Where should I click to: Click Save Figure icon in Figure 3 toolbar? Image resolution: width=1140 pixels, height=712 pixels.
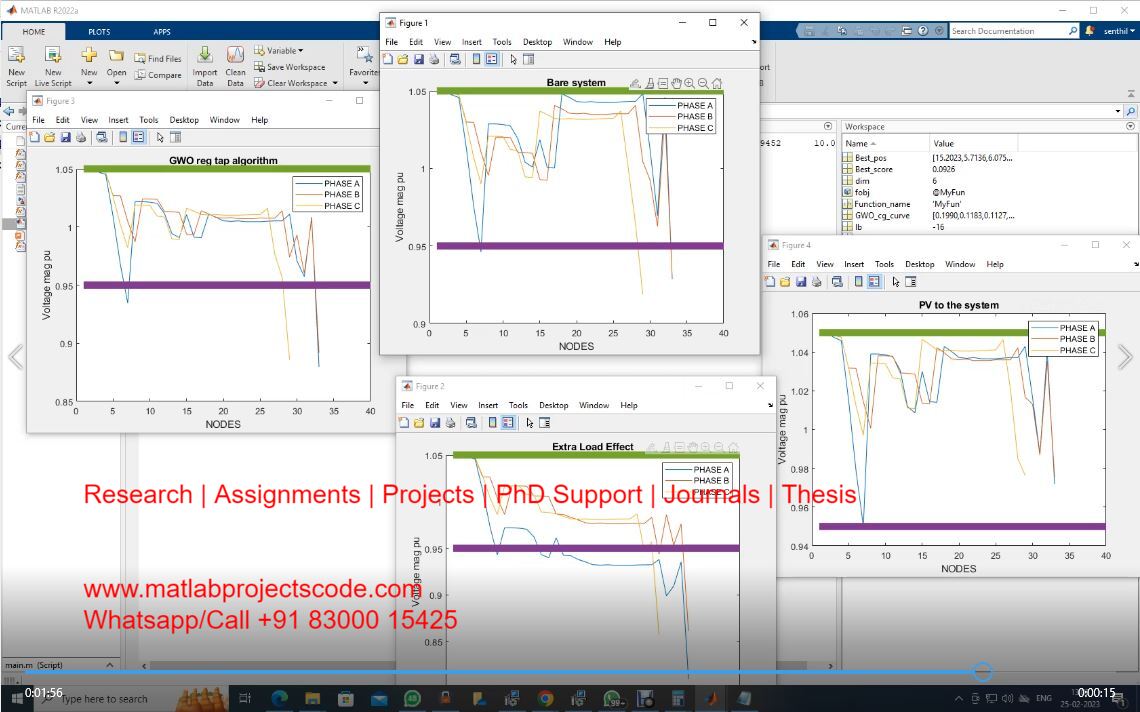coord(65,137)
